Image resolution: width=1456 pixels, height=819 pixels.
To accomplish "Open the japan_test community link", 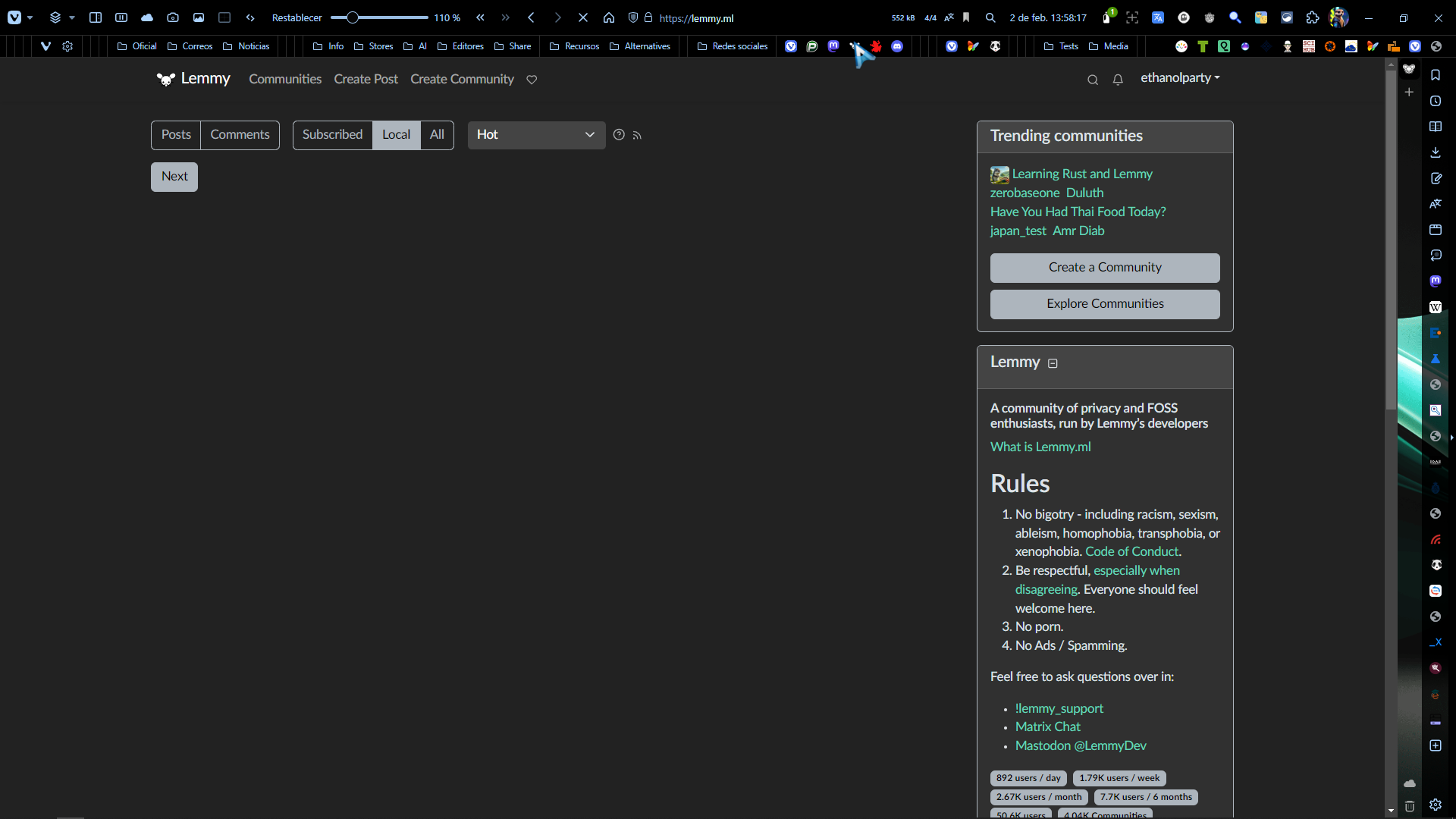I will pyautogui.click(x=1018, y=231).
